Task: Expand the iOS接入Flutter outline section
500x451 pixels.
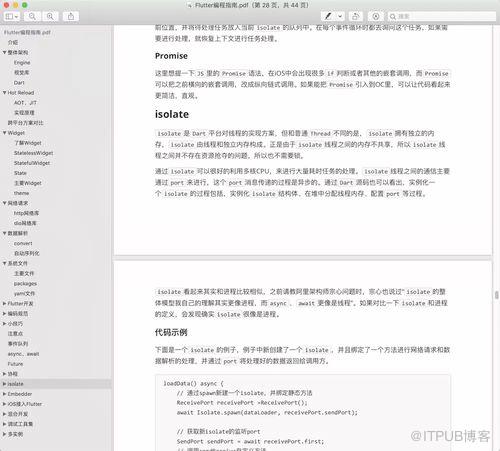Action: pyautogui.click(x=5, y=404)
